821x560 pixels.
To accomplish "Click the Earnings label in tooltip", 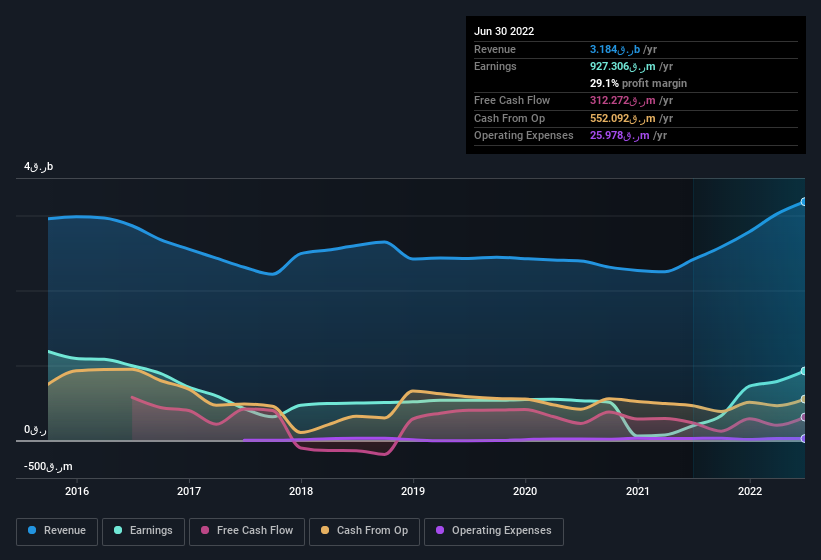I will [x=495, y=66].
